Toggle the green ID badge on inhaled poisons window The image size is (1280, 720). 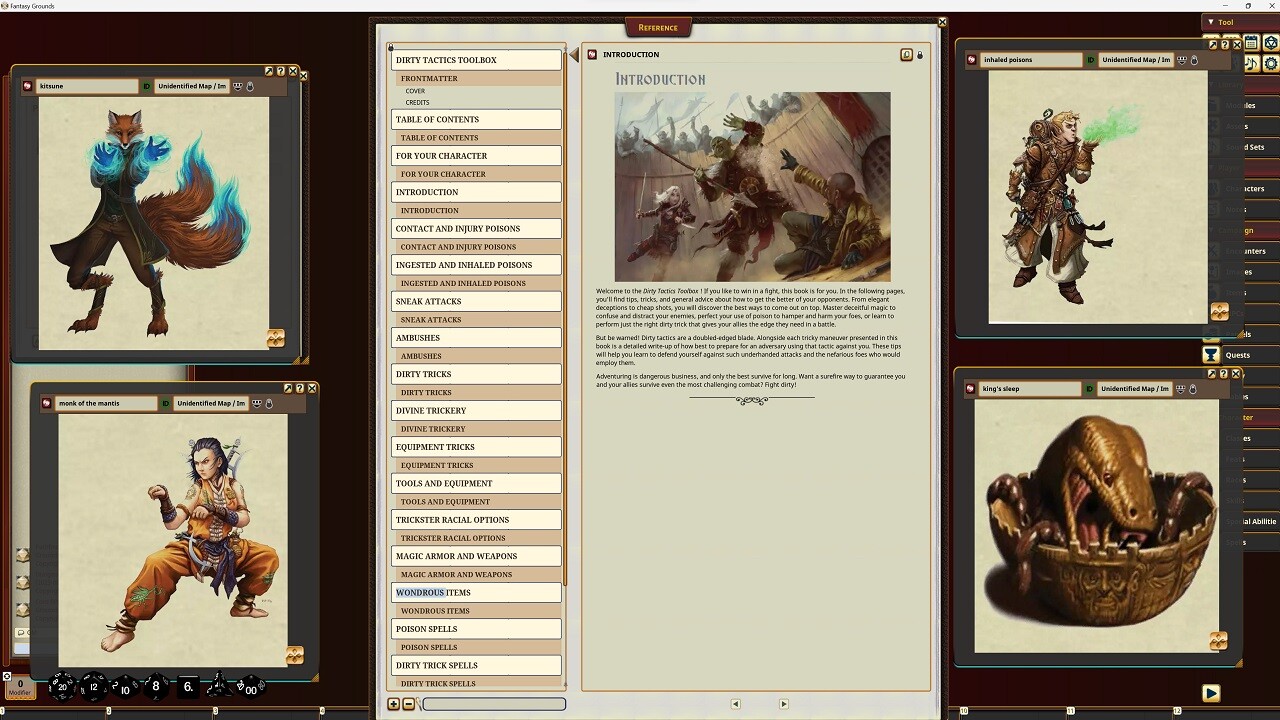pyautogui.click(x=1089, y=60)
